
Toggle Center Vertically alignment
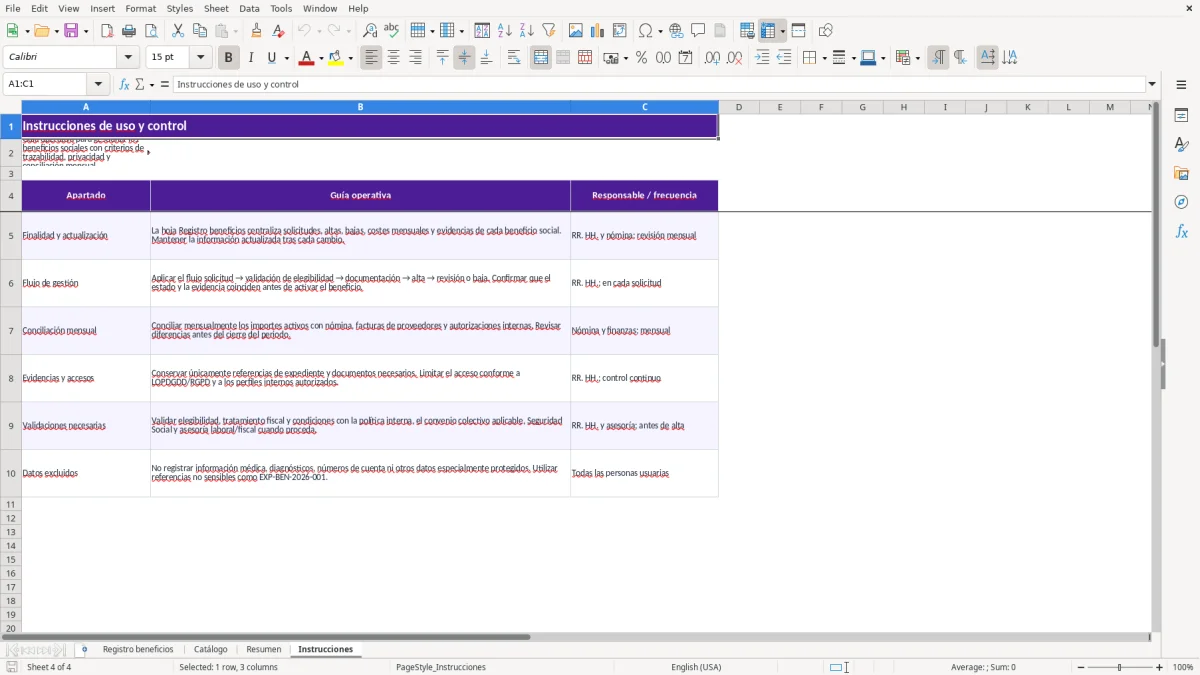(x=464, y=58)
